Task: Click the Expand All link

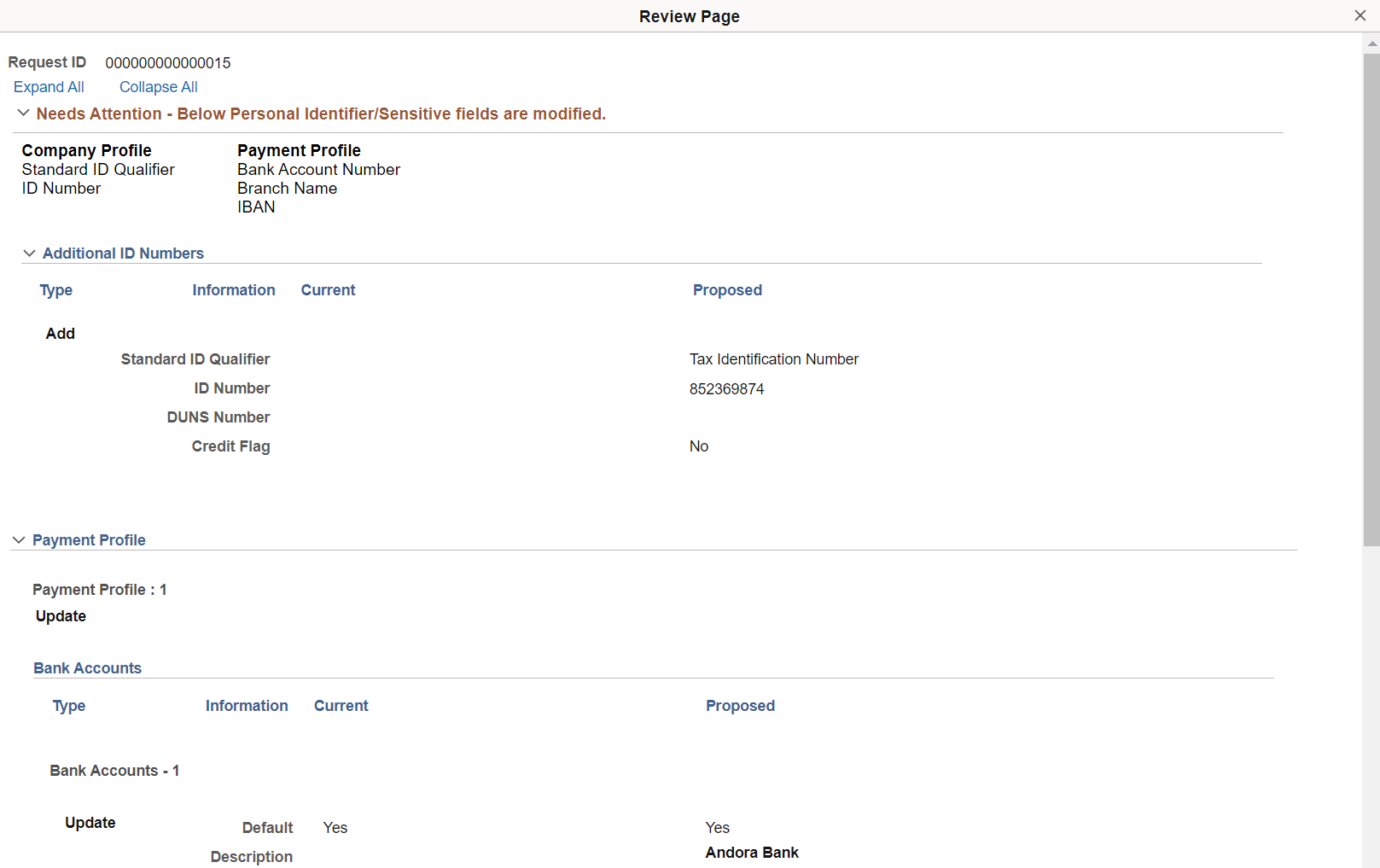Action: point(49,86)
